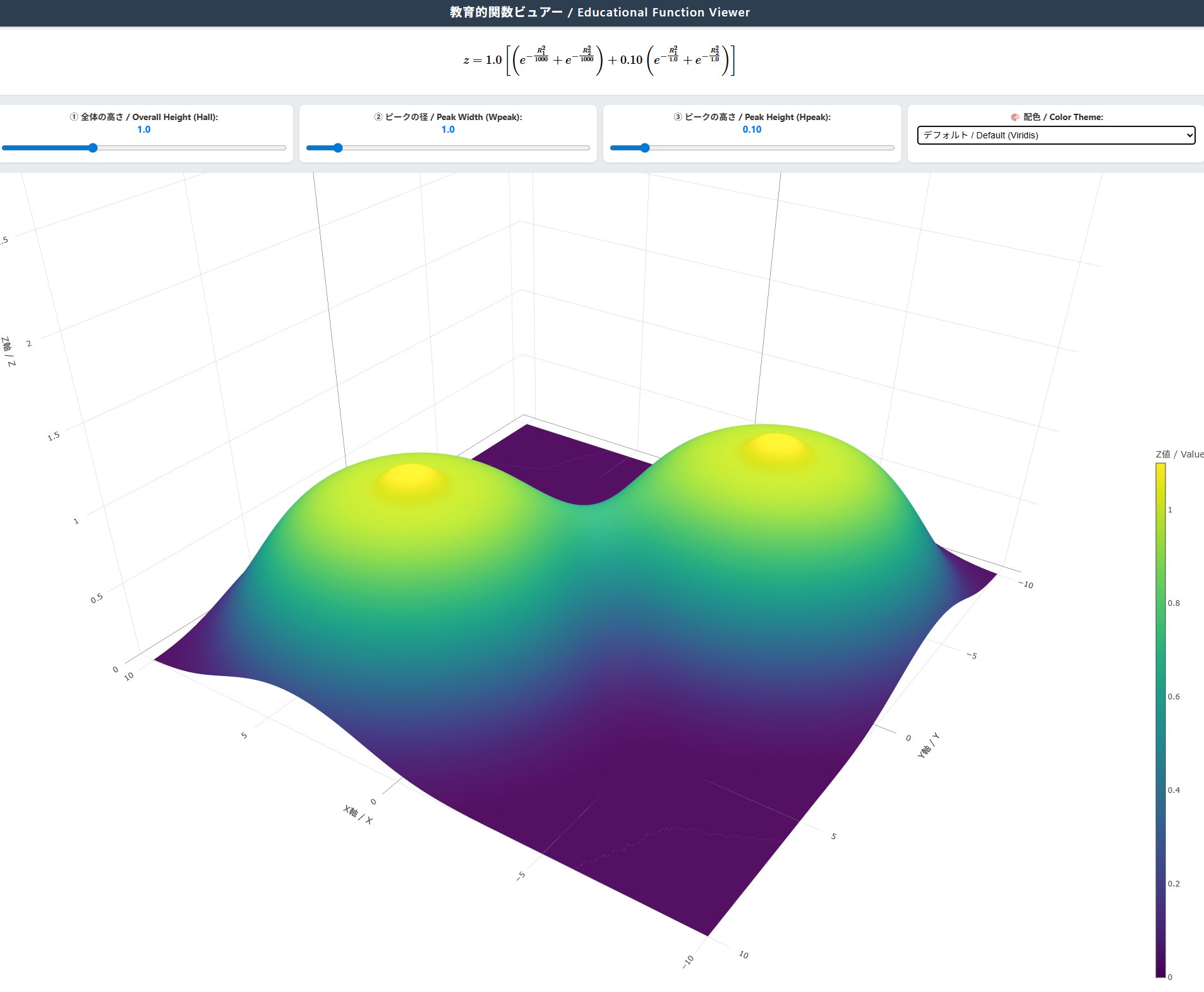Click the Overall Height slider handle
The width and height of the screenshot is (1204, 992).
coord(93,148)
